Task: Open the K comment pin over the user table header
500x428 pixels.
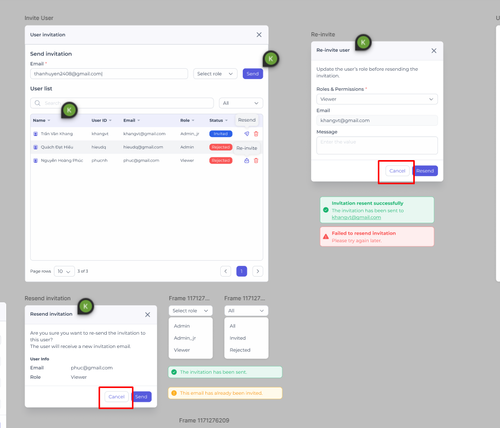Action: (69, 110)
